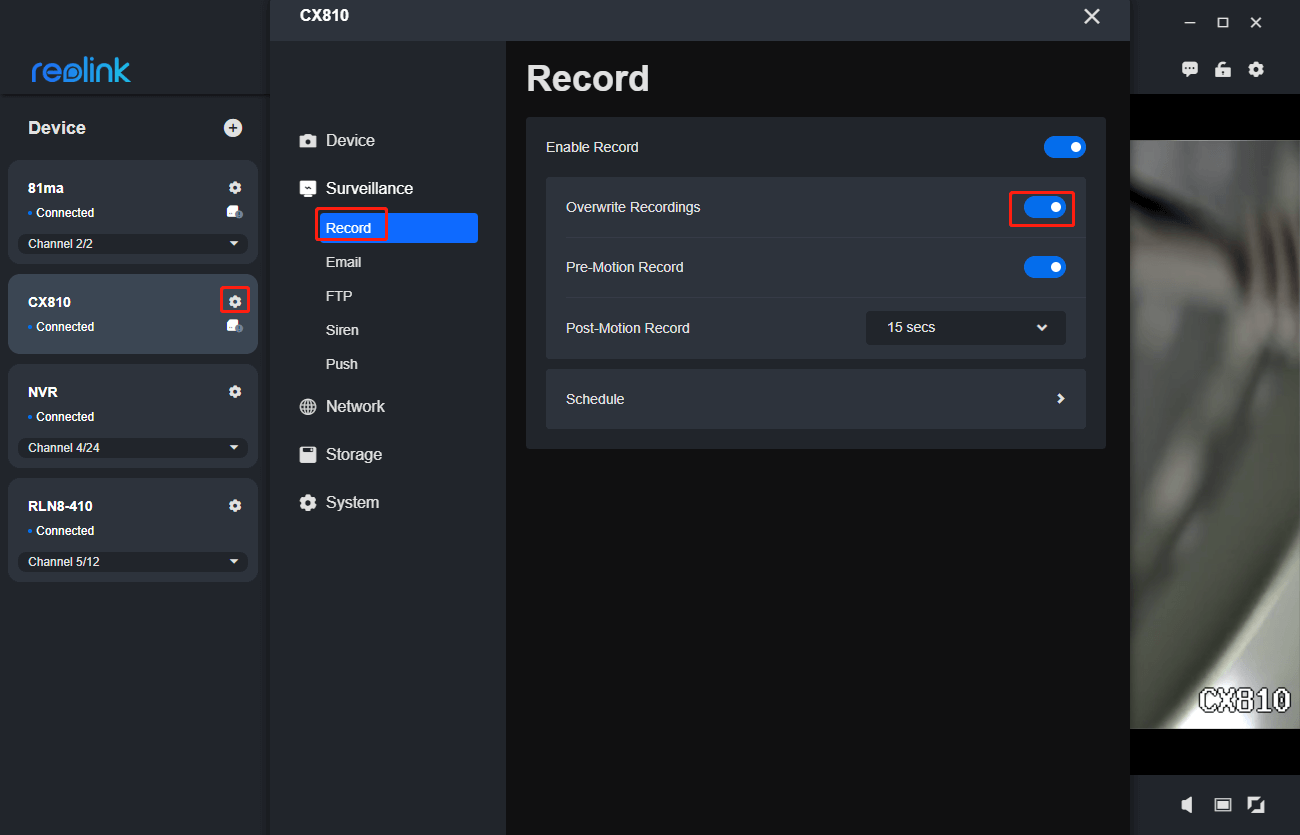Open the System settings section
The image size is (1300, 835).
[x=339, y=502]
